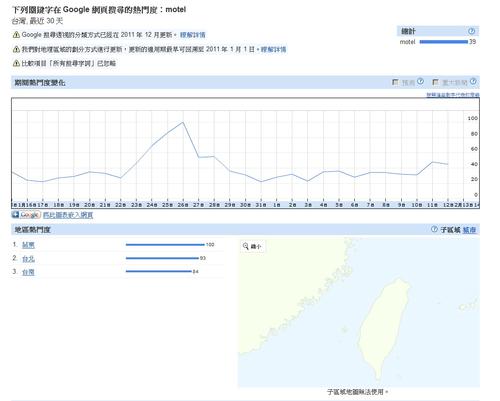The height and width of the screenshot is (401, 500).
Task: Click the help icon beside 子區域 in the regional header
Action: tap(434, 229)
